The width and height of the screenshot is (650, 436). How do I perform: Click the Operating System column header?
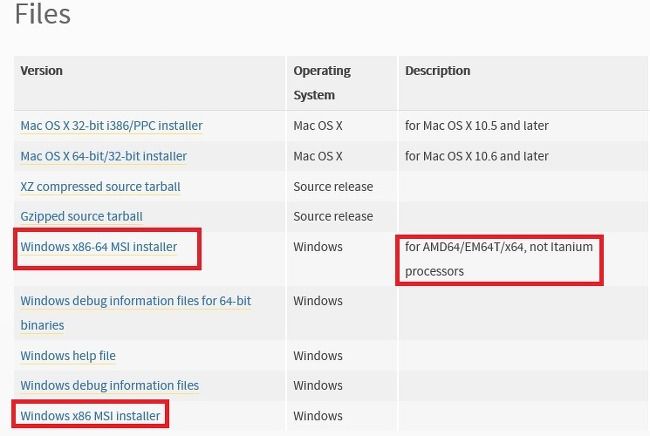pyautogui.click(x=322, y=83)
